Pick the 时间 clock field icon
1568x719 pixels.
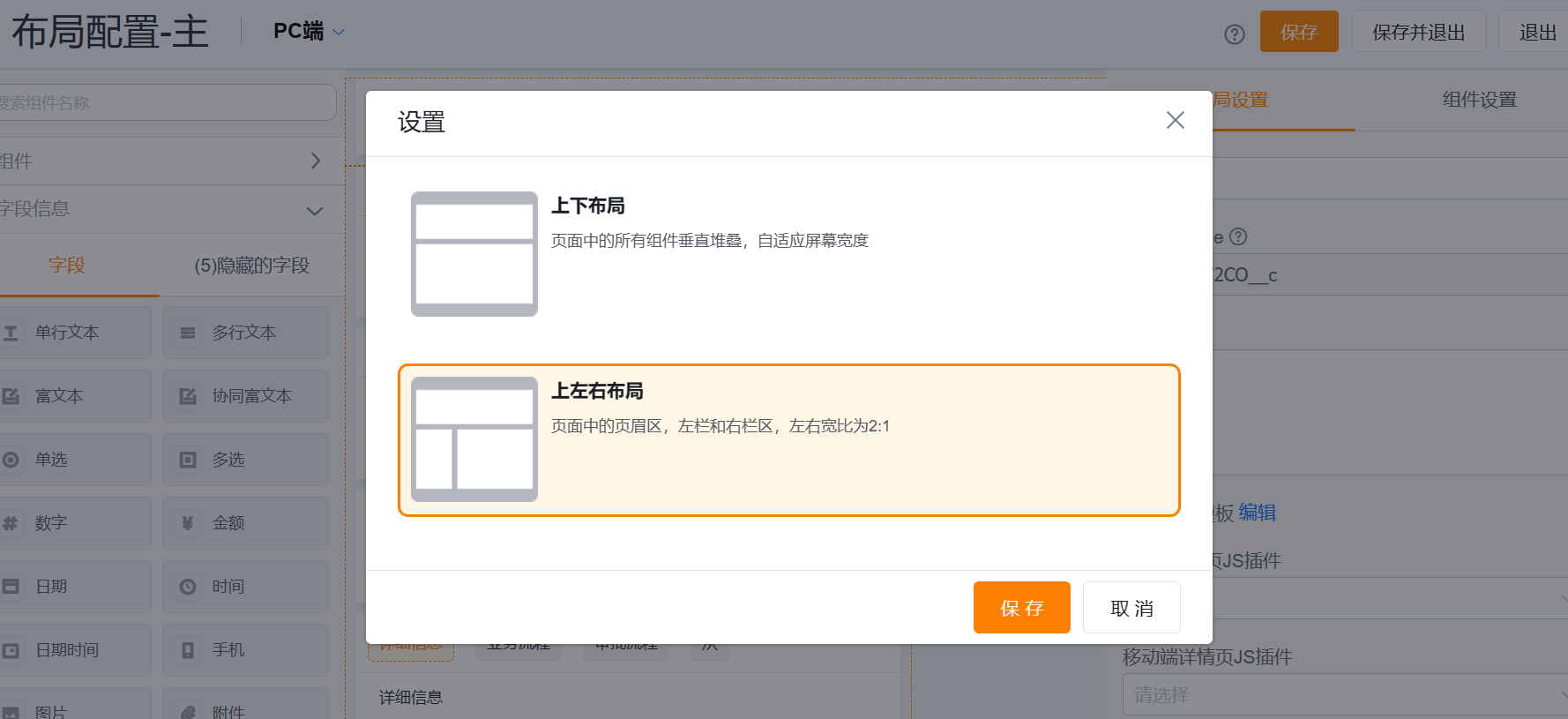click(x=188, y=587)
